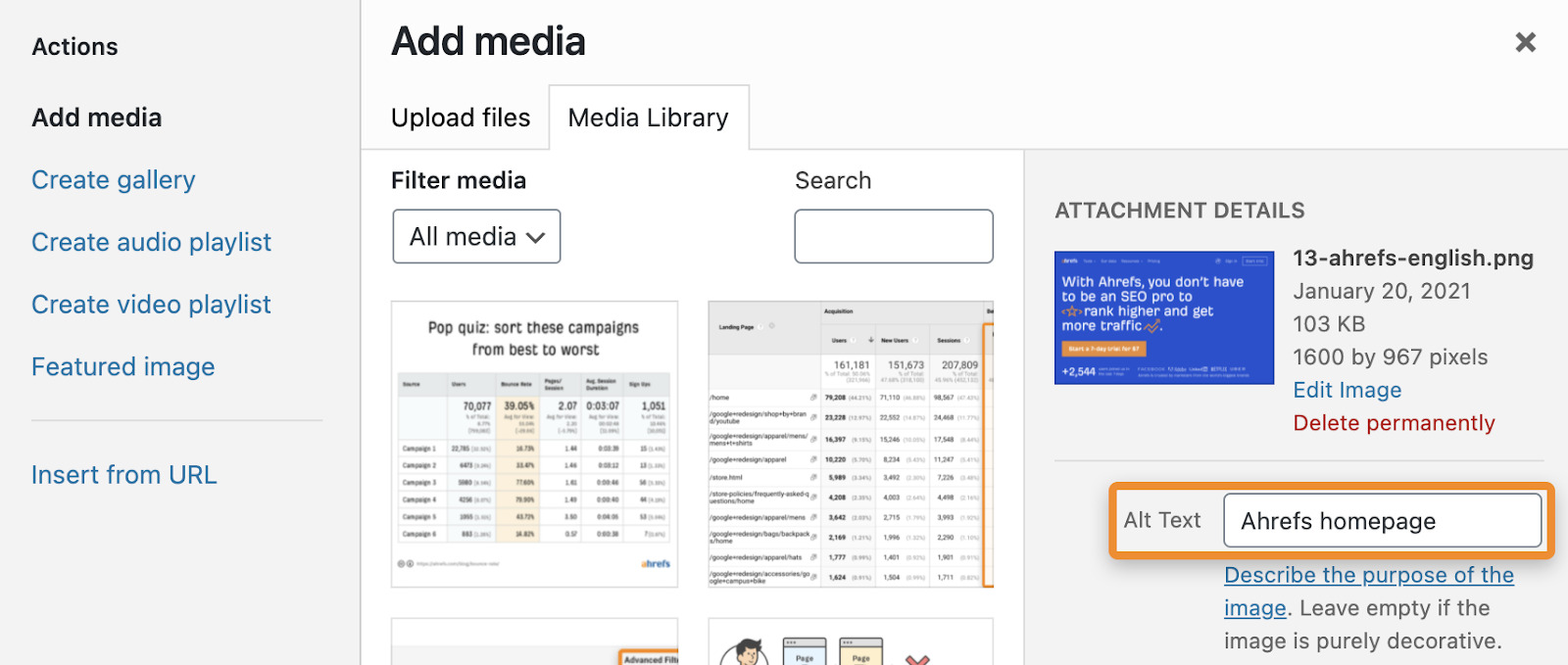Screen dimensions: 1568x665
Task: Select the thumbnail with page icons illustration
Action: 850,644
